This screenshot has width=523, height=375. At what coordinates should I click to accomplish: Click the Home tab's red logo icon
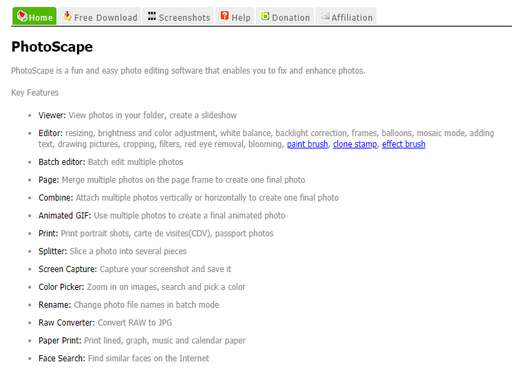[22, 16]
